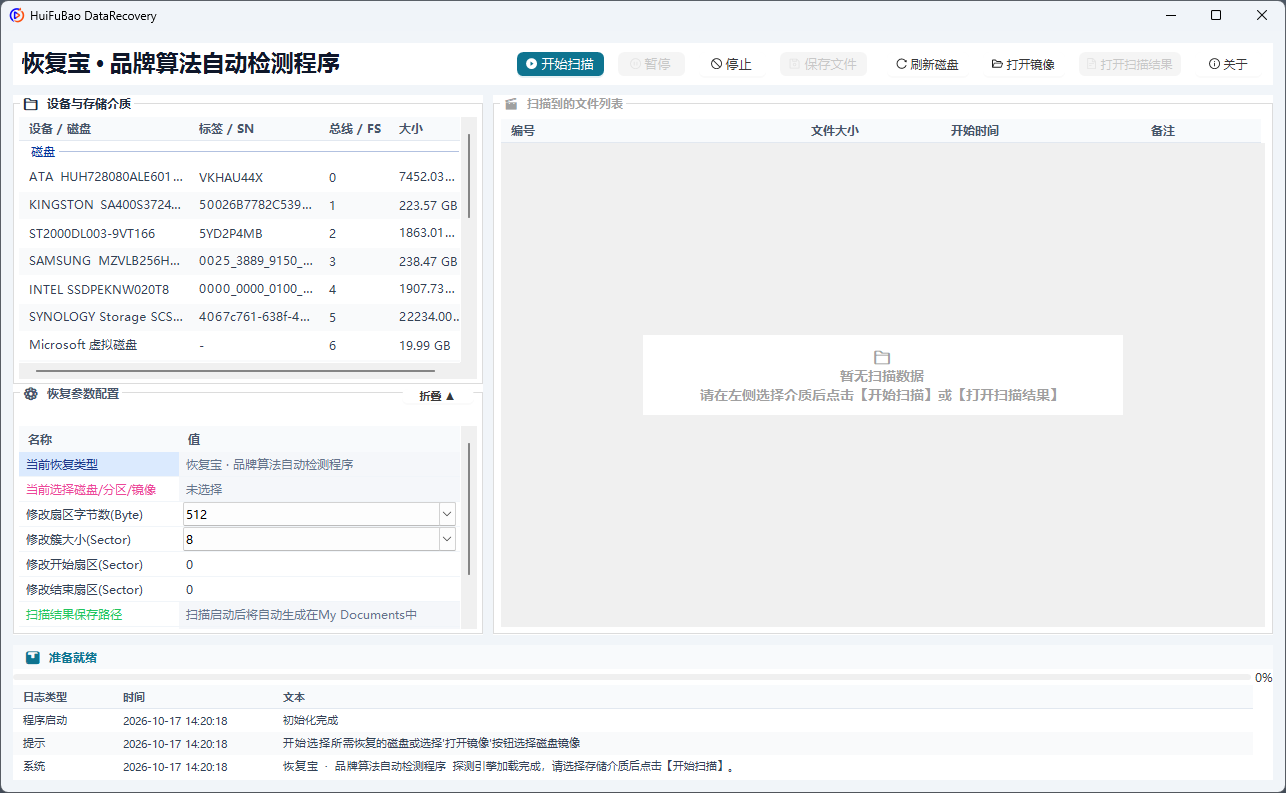
Task: Click the 总线 / FS column header
Action: click(355, 129)
